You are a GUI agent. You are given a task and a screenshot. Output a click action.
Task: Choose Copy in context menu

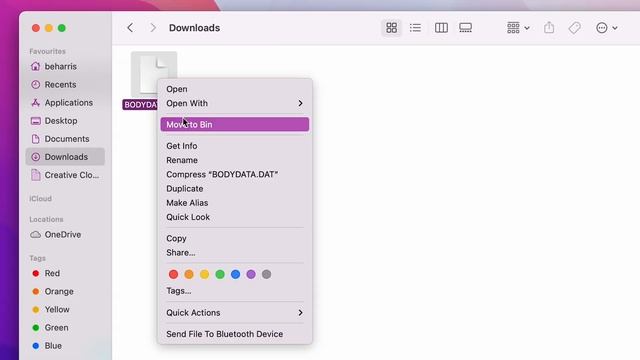point(235,238)
